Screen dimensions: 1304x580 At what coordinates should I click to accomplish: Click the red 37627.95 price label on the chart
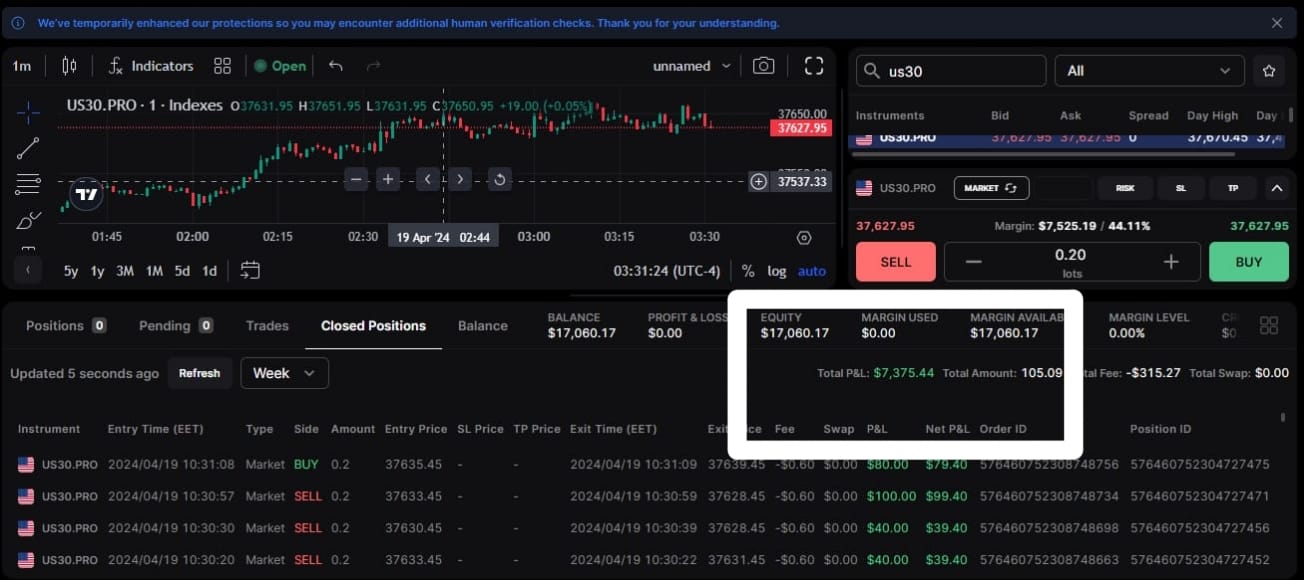[x=800, y=128]
